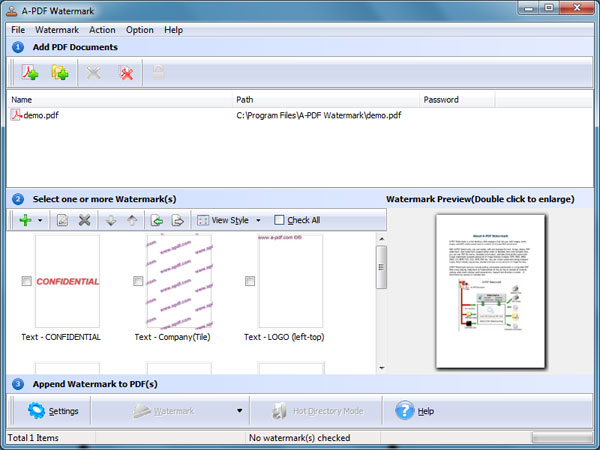The image size is (600, 450).
Task: Click the 'Text - Company(Tile)' label
Action: (x=172, y=337)
